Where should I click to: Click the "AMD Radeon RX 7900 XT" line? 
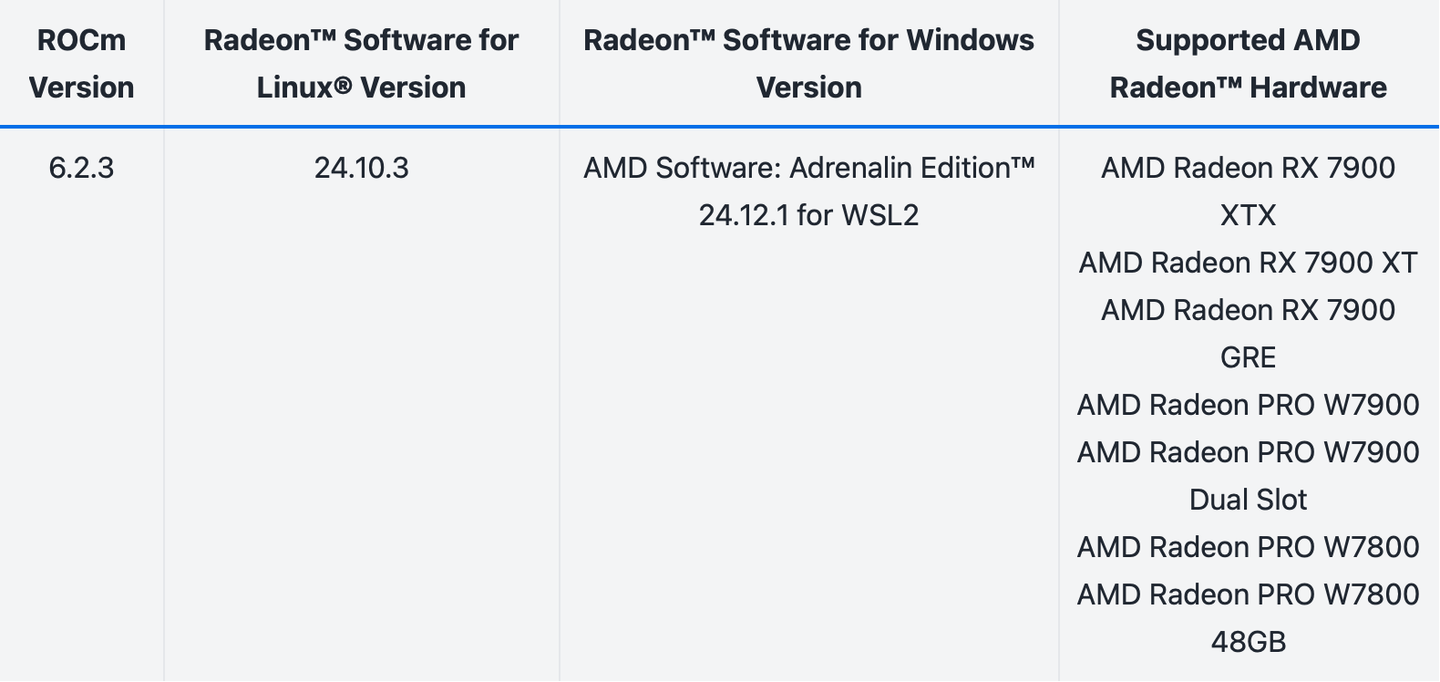coord(1248,263)
